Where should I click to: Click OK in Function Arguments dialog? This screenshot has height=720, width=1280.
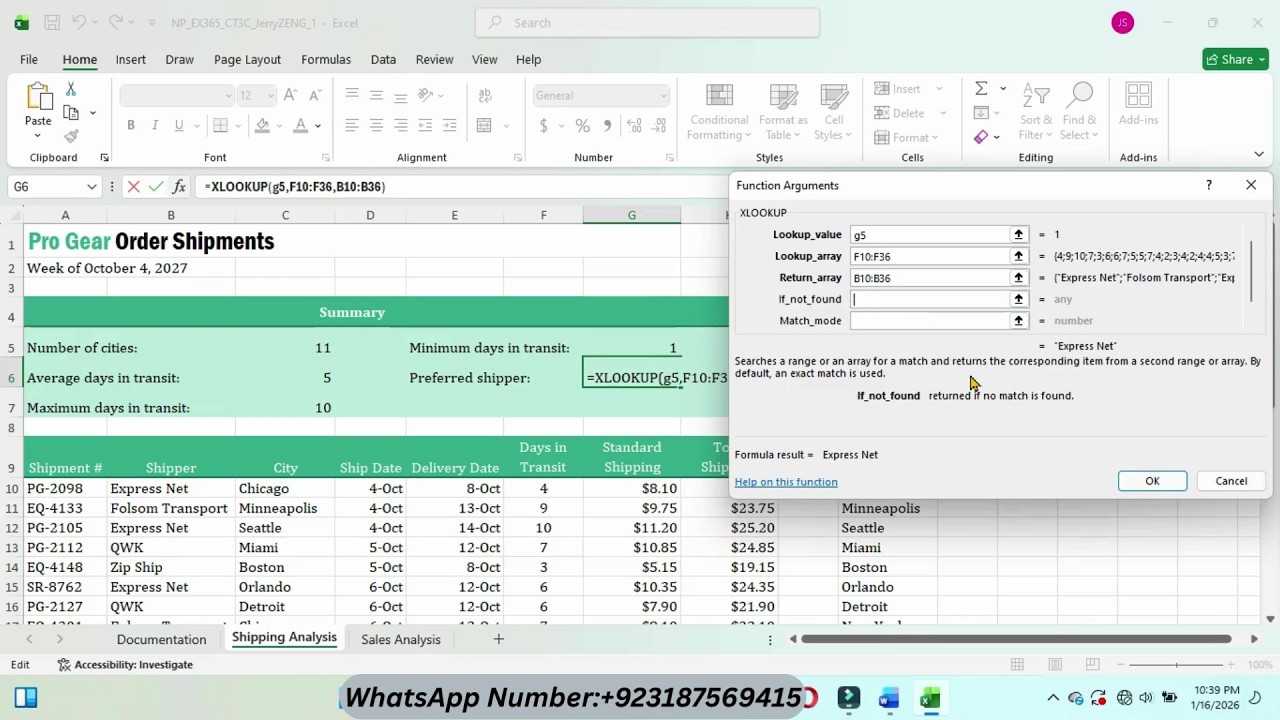tap(1152, 481)
